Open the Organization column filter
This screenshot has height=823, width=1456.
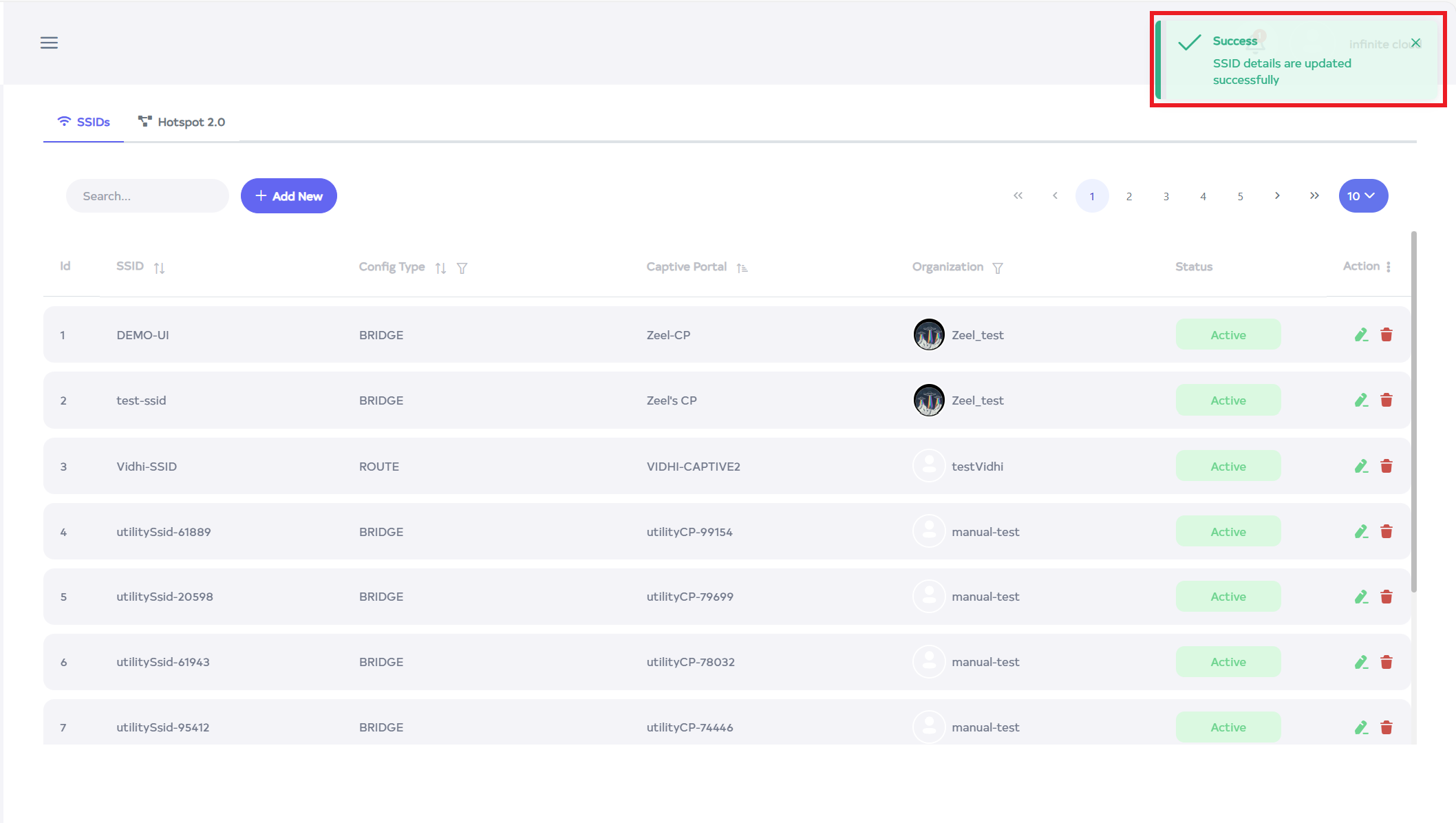(997, 268)
